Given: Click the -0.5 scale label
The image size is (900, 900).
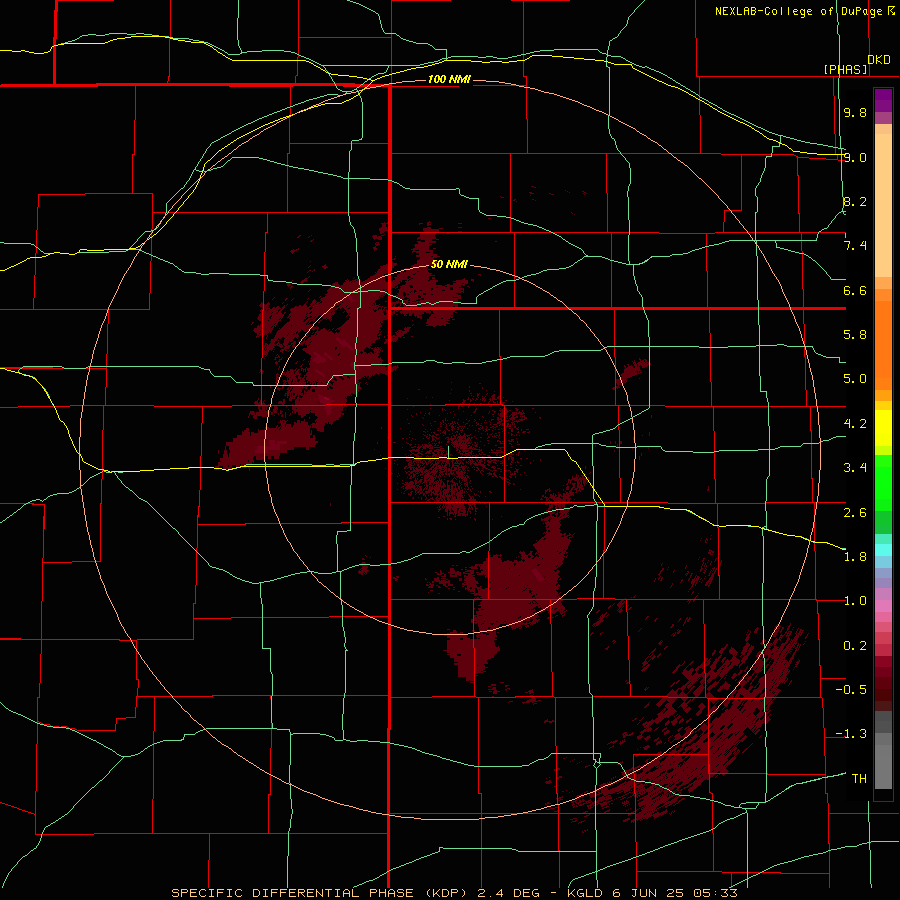Looking at the screenshot, I should (851, 690).
